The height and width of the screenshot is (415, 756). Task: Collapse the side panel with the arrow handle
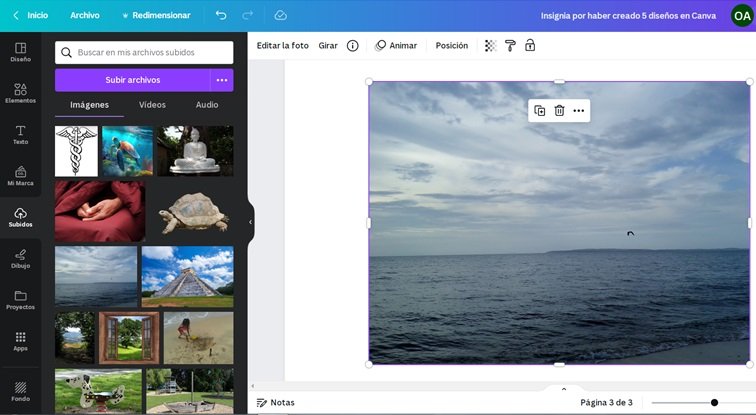click(250, 222)
